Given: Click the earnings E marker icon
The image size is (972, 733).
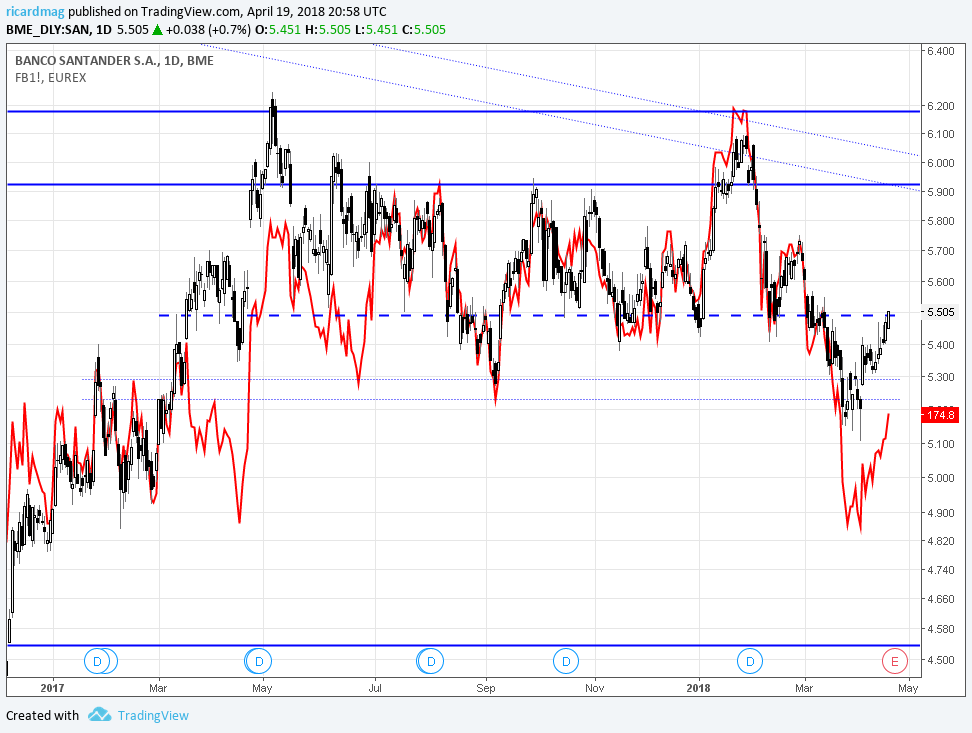Looking at the screenshot, I should 895,662.
